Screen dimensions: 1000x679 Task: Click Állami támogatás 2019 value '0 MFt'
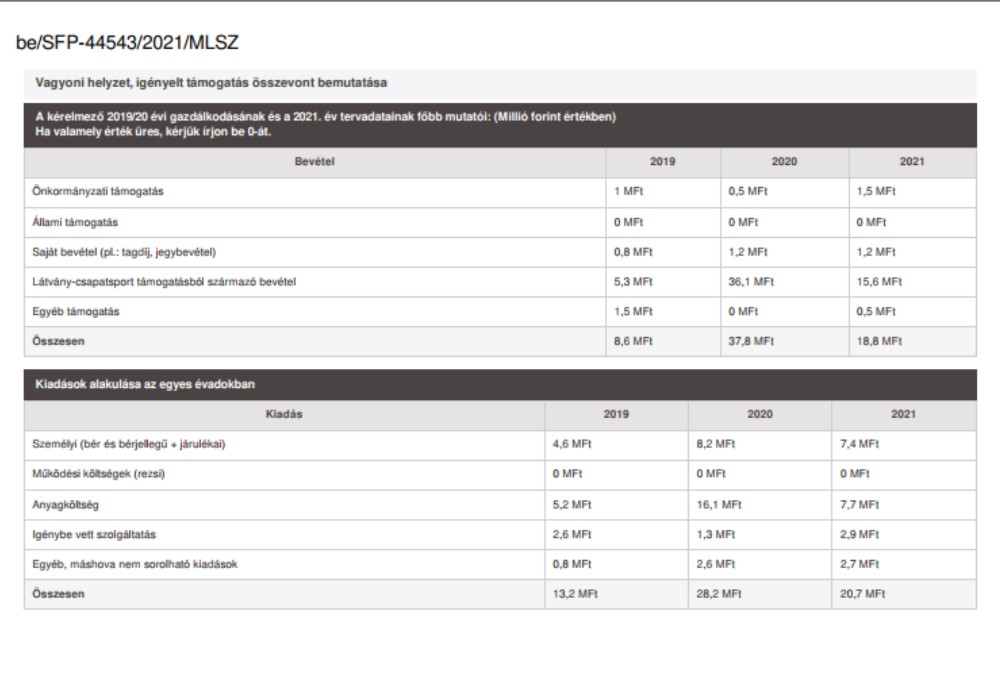(629, 223)
